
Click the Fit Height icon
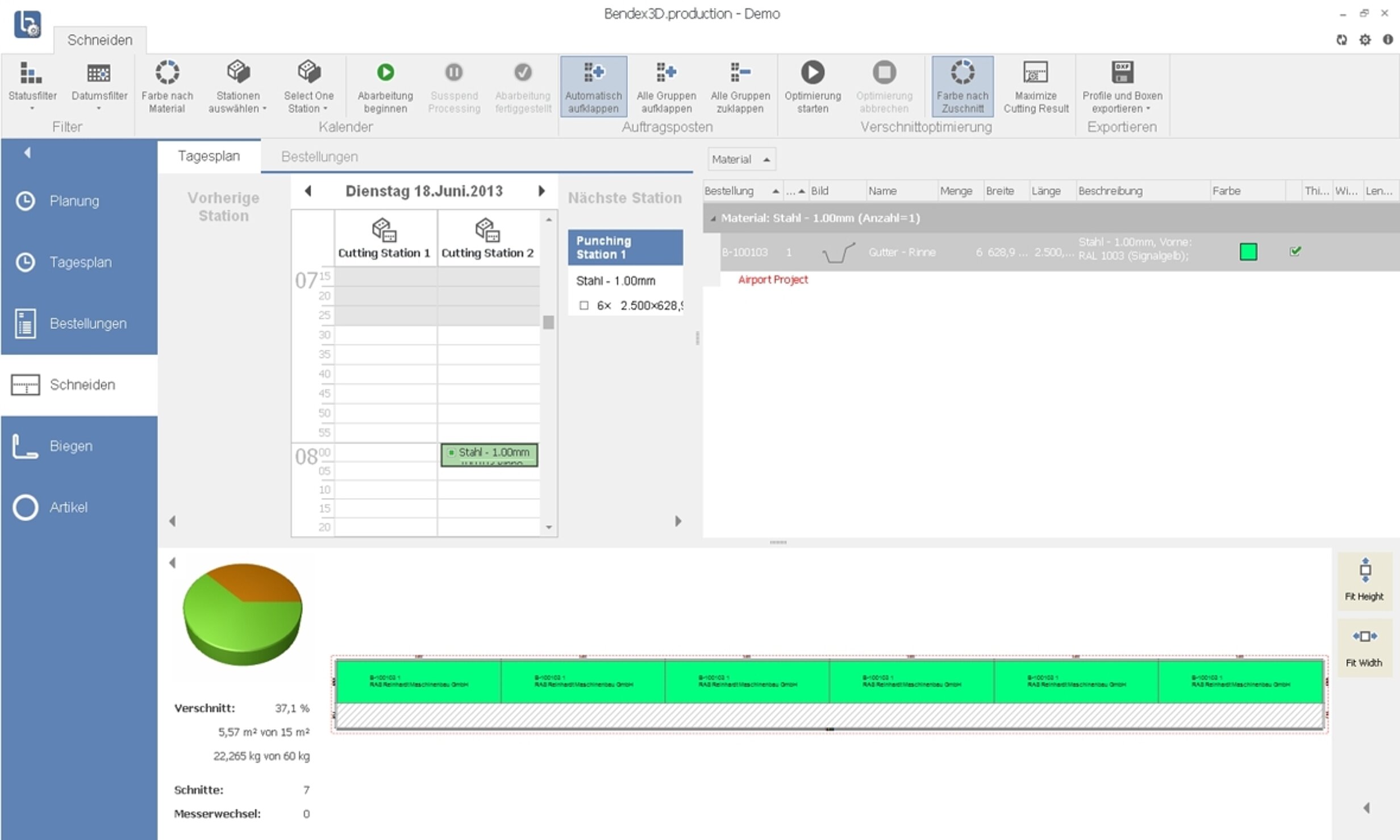[x=1365, y=571]
